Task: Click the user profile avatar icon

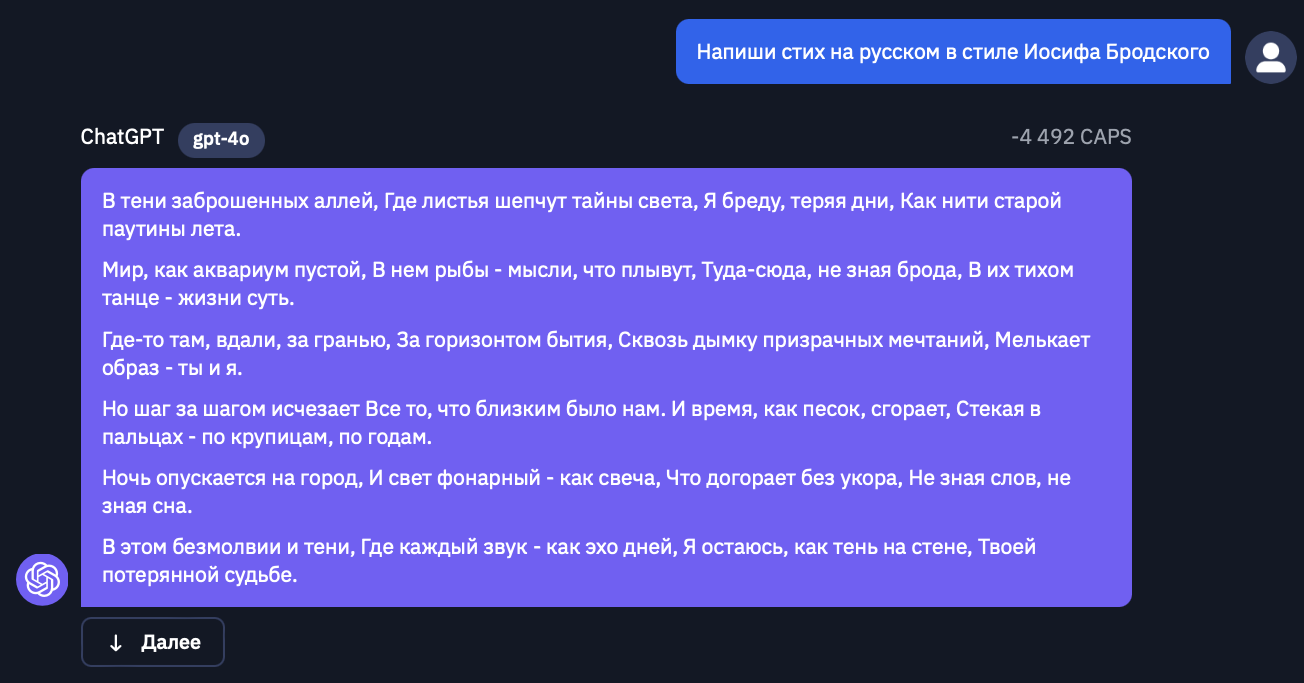Action: [x=1270, y=57]
